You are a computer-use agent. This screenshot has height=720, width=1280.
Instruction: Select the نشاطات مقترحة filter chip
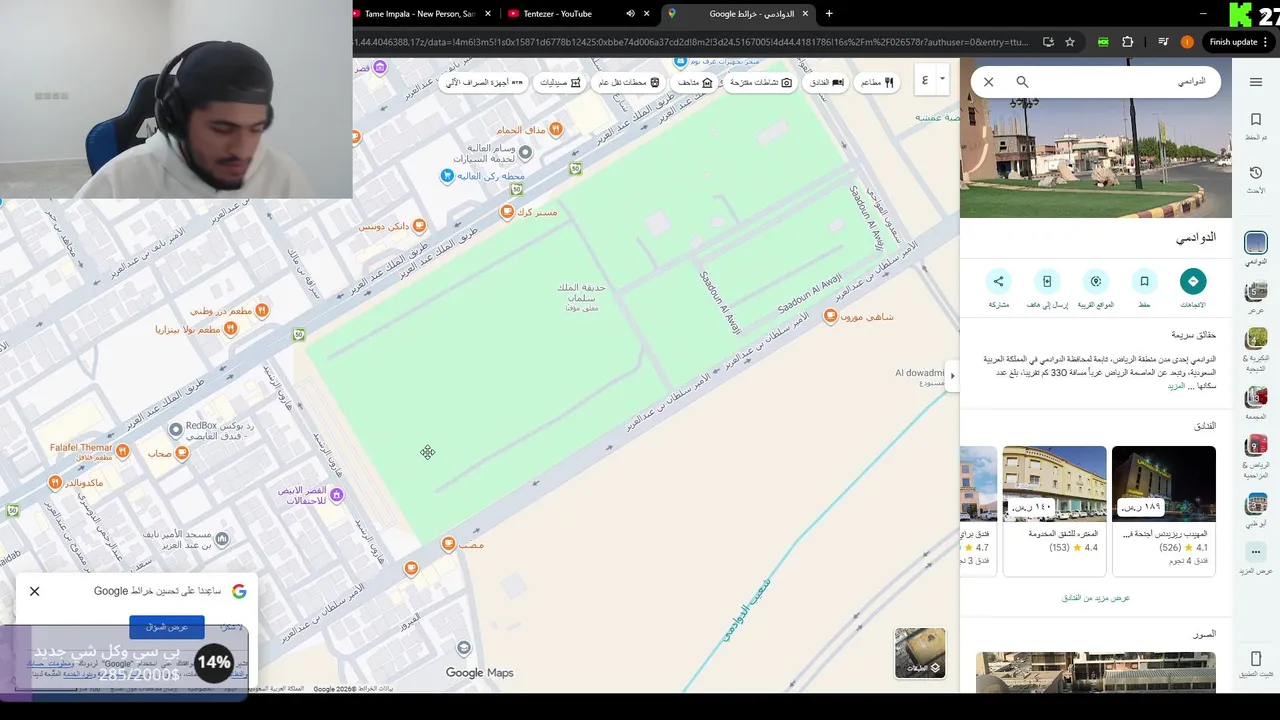pos(761,82)
